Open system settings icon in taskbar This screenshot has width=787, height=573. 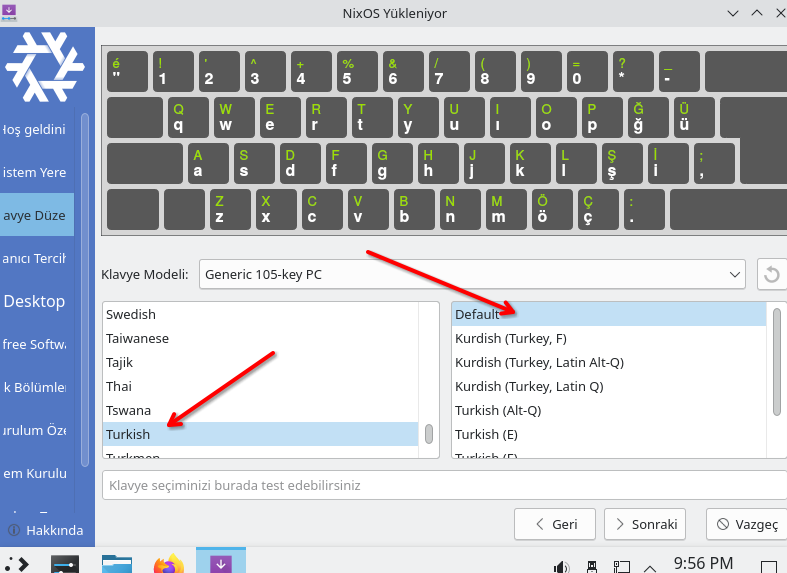66,564
